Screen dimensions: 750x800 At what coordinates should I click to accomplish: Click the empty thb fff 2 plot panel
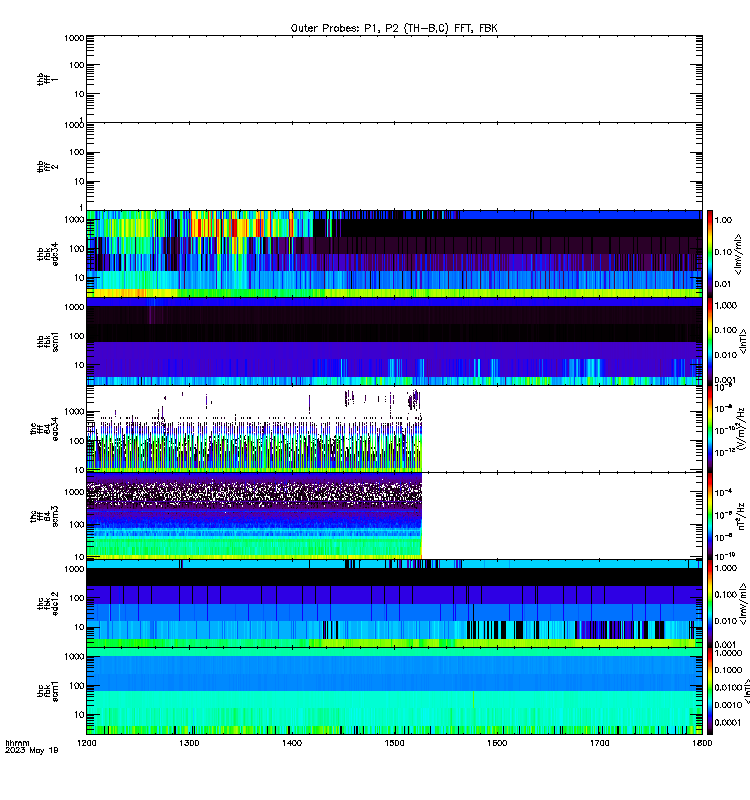[394, 166]
